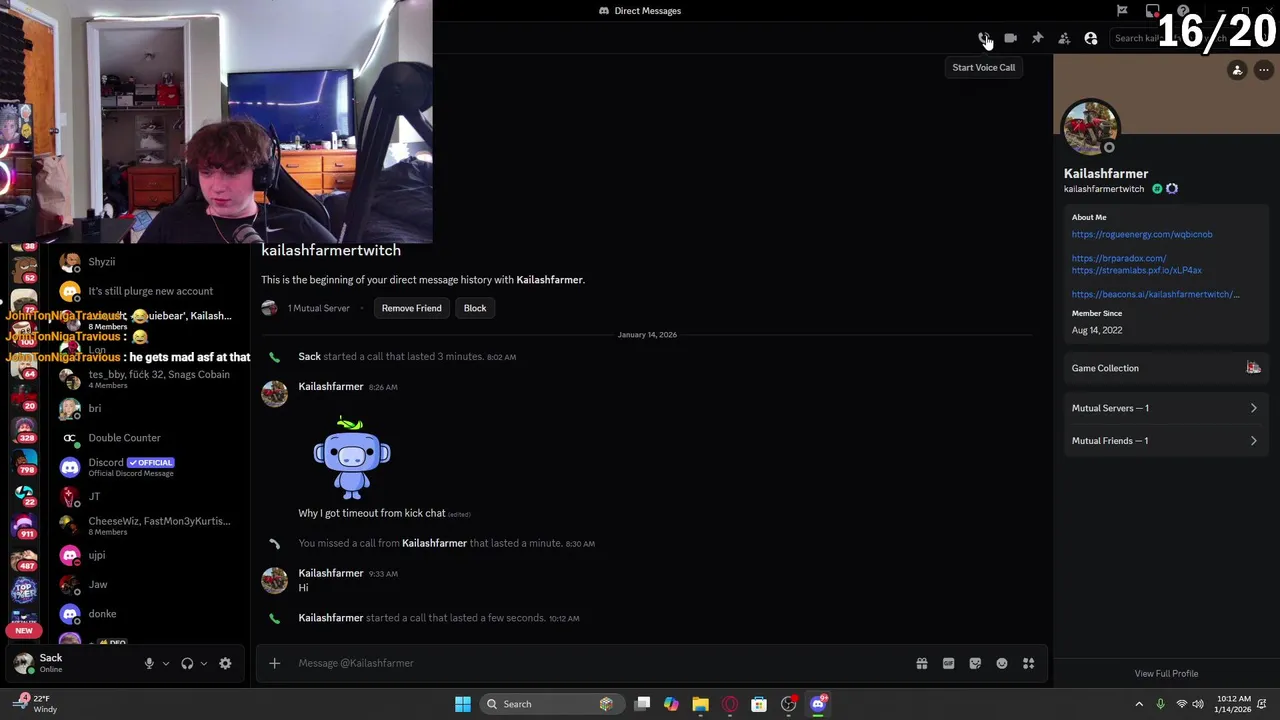
Task: Open the Discord Official message
Action: 147,467
